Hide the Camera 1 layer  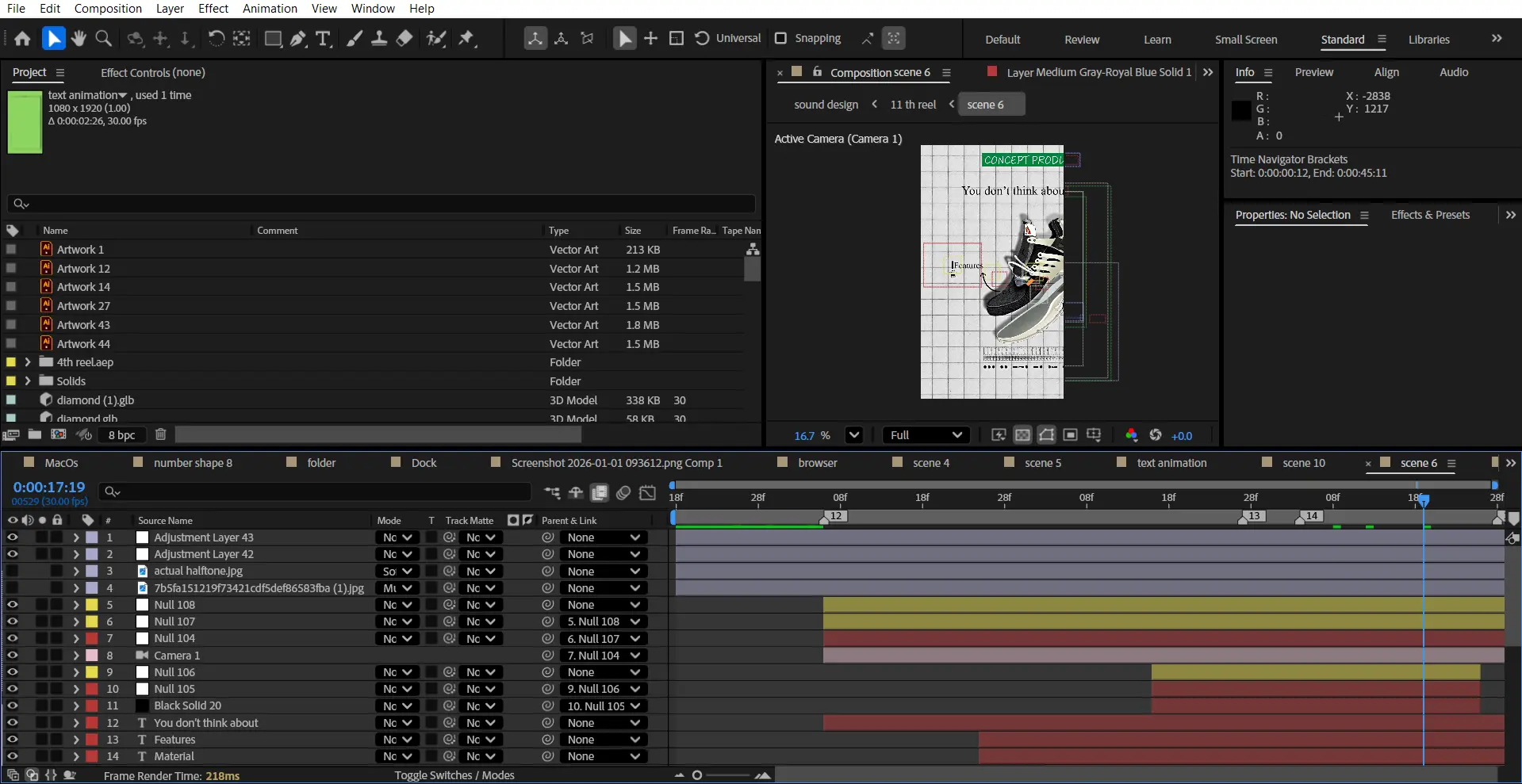click(13, 656)
